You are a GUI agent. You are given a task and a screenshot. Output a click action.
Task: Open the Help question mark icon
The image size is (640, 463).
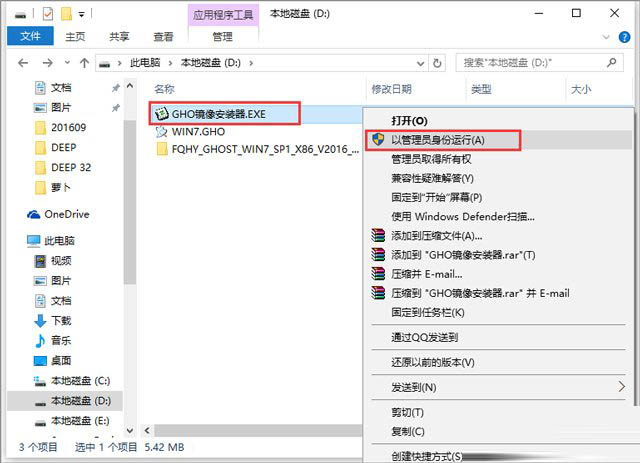[x=624, y=37]
